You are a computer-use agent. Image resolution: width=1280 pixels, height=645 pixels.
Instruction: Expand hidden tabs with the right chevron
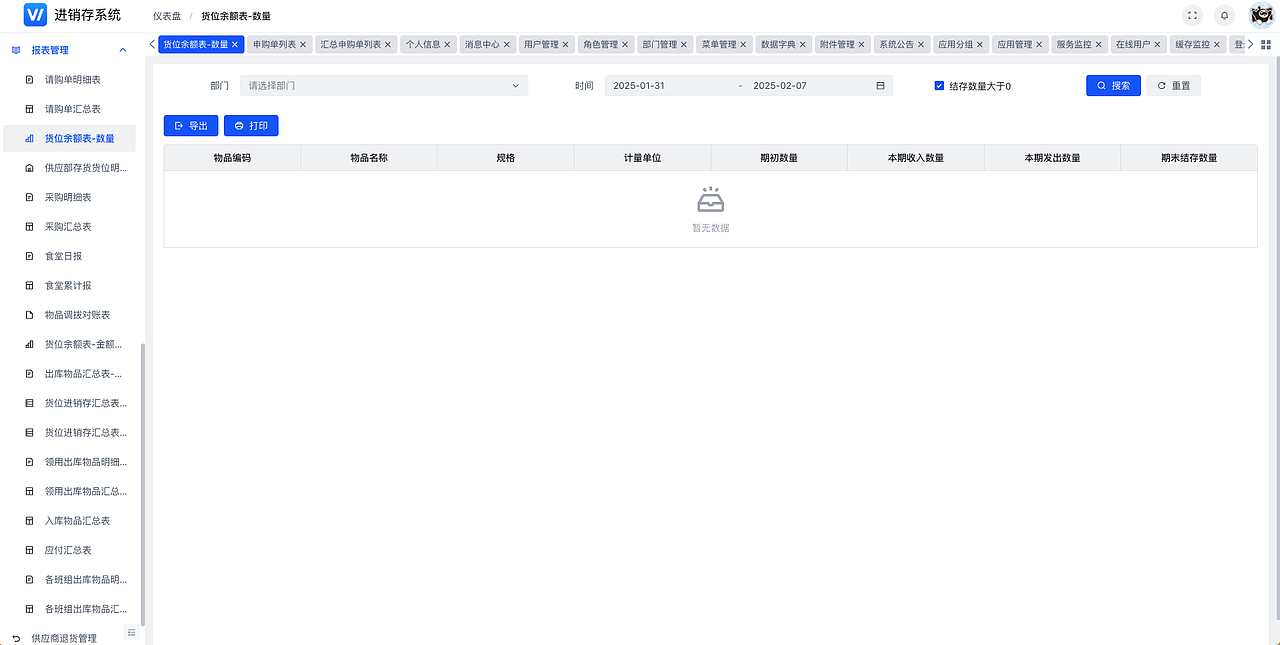click(x=1249, y=44)
